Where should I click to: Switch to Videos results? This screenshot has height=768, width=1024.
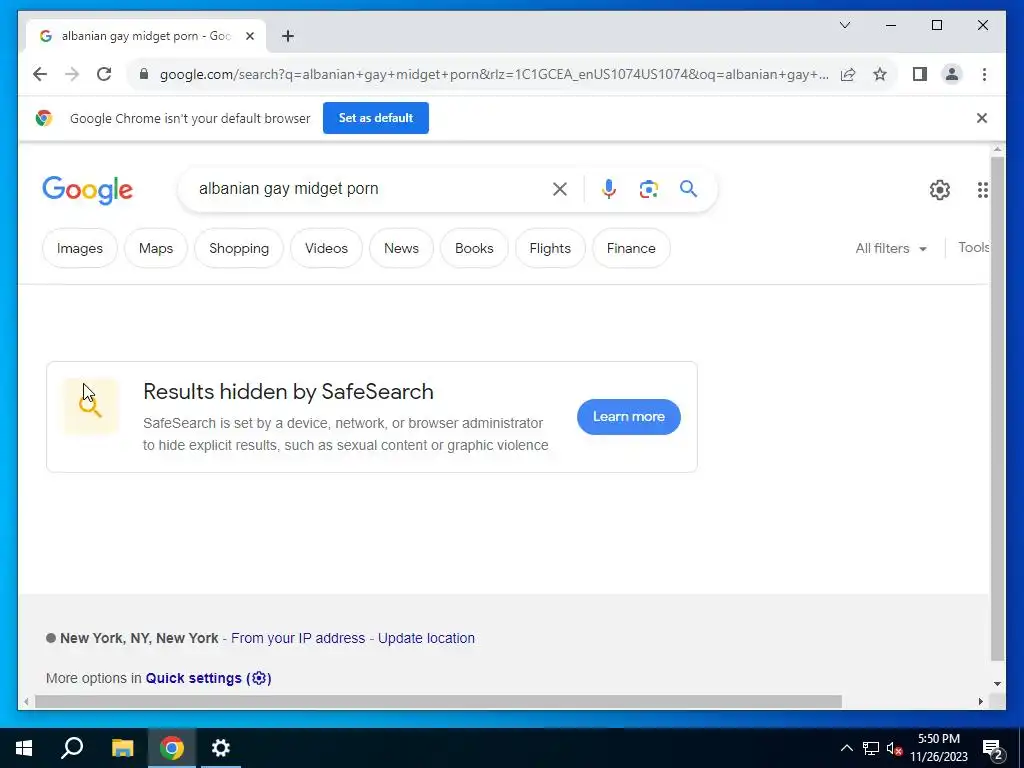pyautogui.click(x=326, y=248)
